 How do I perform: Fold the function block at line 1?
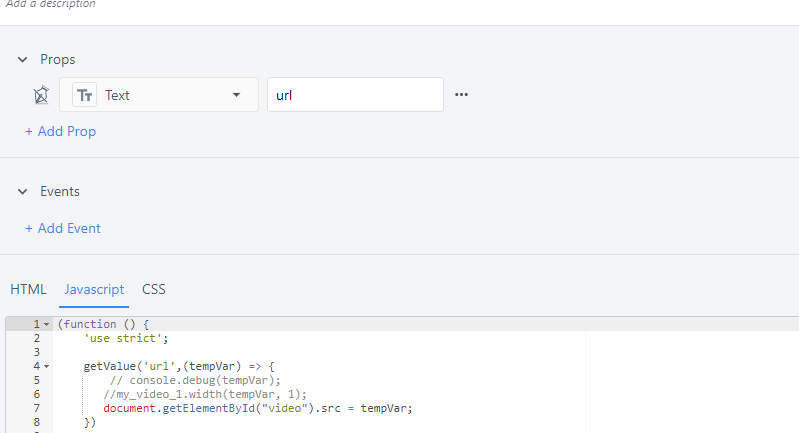tap(46, 324)
